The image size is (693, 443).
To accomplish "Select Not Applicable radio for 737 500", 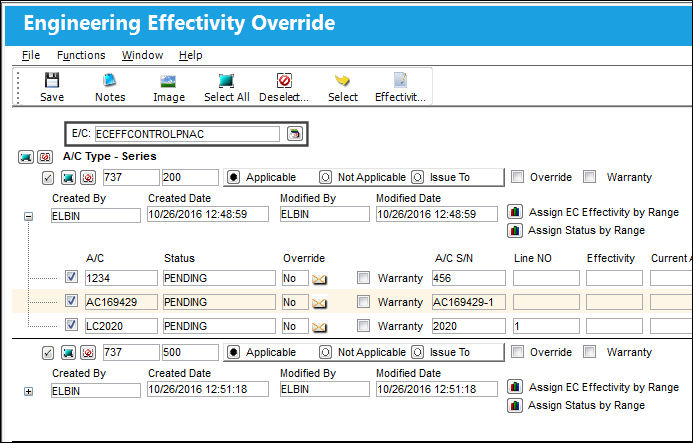I will tap(325, 352).
